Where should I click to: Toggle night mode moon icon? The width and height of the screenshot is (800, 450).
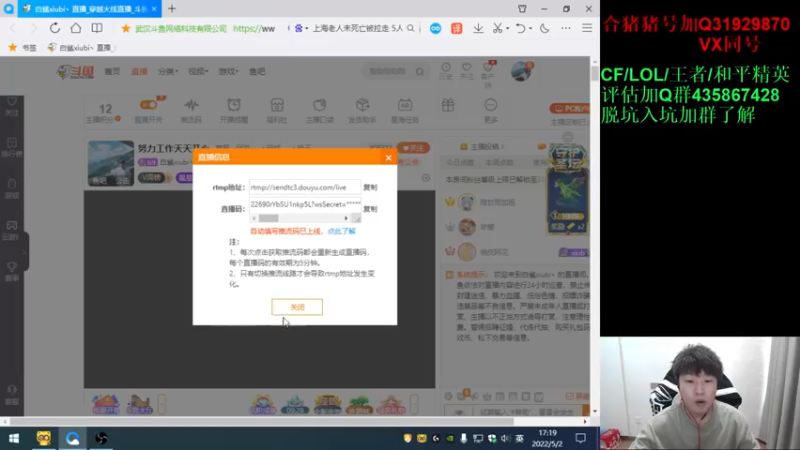[x=544, y=29]
